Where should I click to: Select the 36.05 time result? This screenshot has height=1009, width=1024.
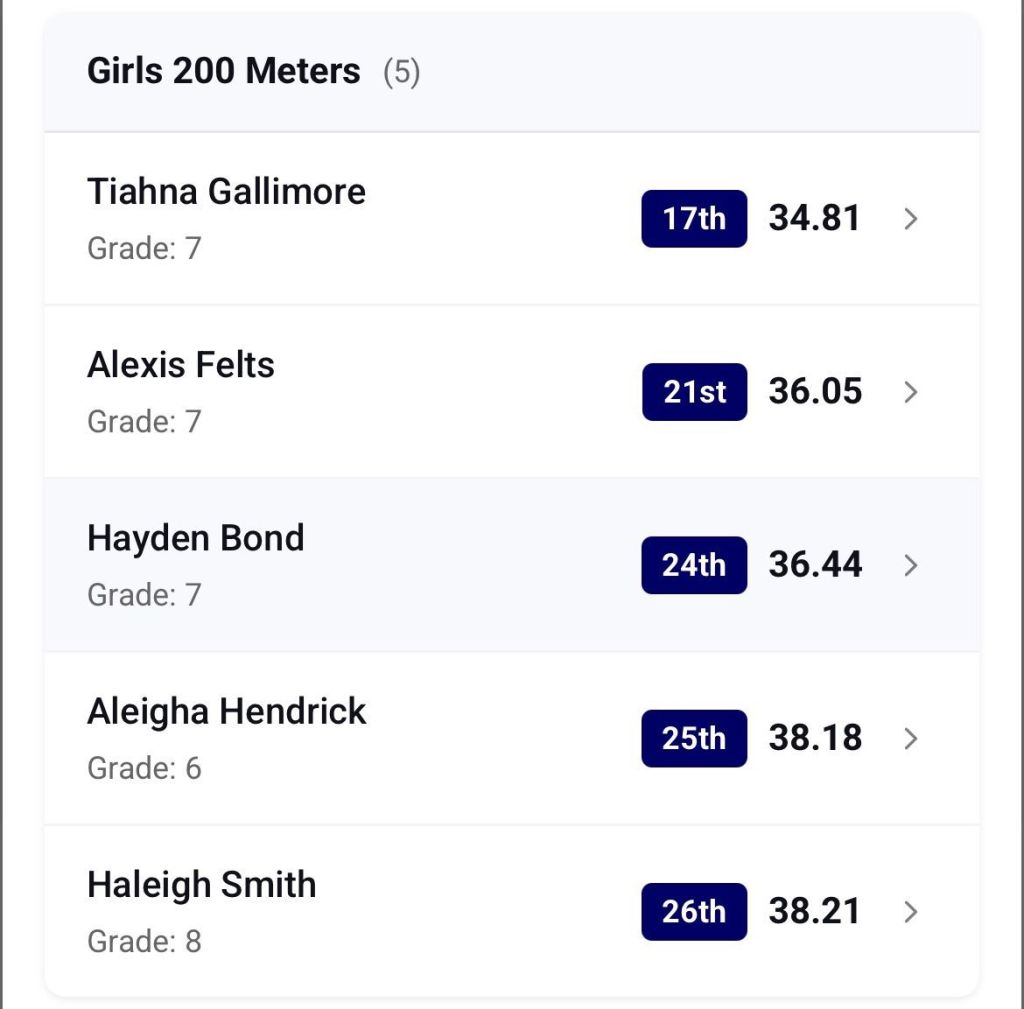[x=815, y=391]
